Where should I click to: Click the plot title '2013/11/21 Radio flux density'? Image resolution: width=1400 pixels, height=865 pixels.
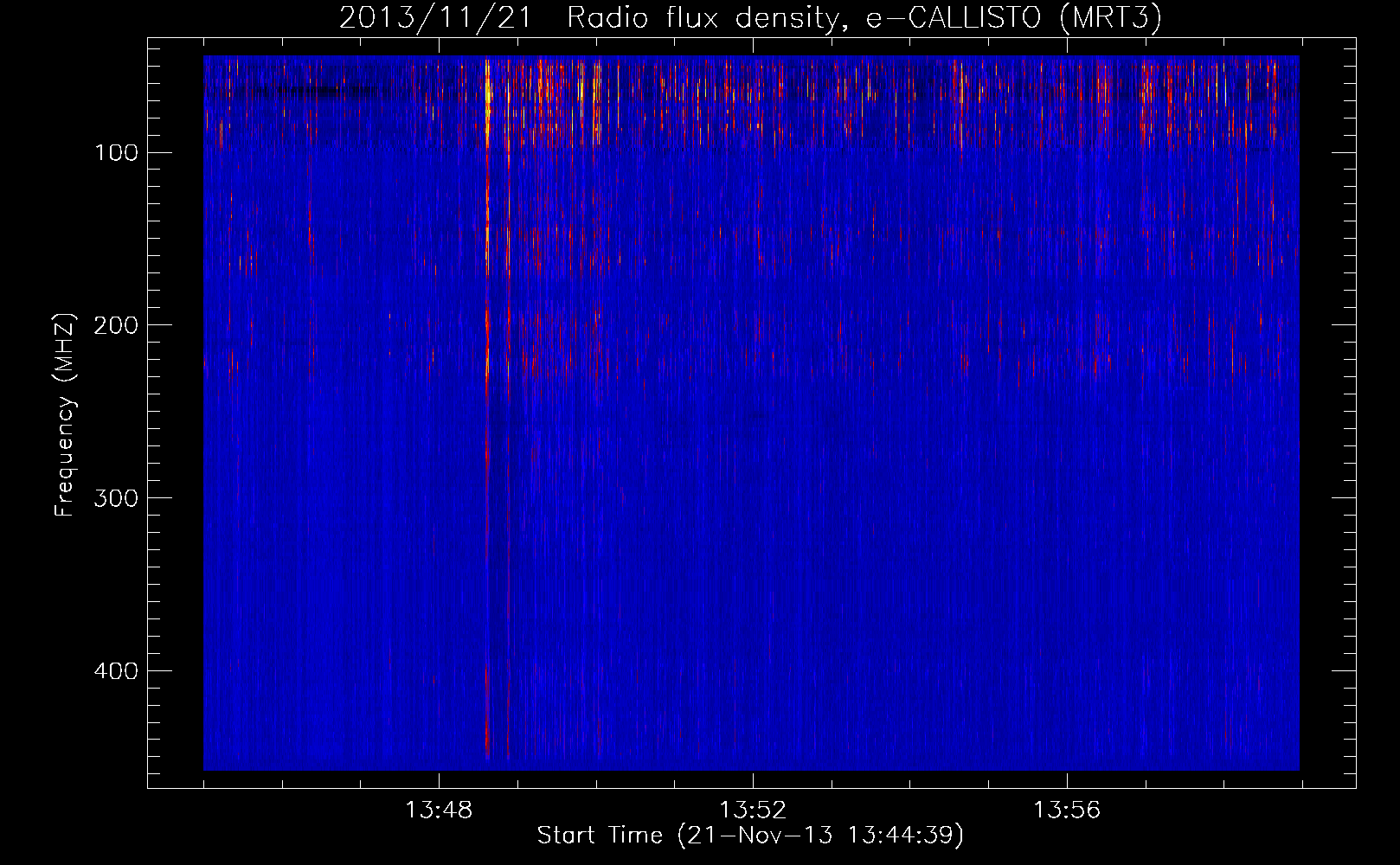tap(750, 17)
